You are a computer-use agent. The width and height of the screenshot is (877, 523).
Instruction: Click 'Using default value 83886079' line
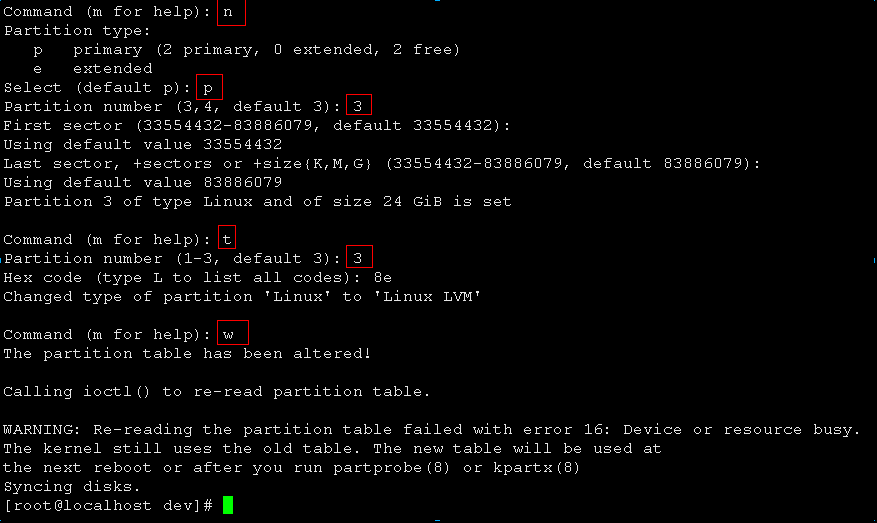[143, 182]
